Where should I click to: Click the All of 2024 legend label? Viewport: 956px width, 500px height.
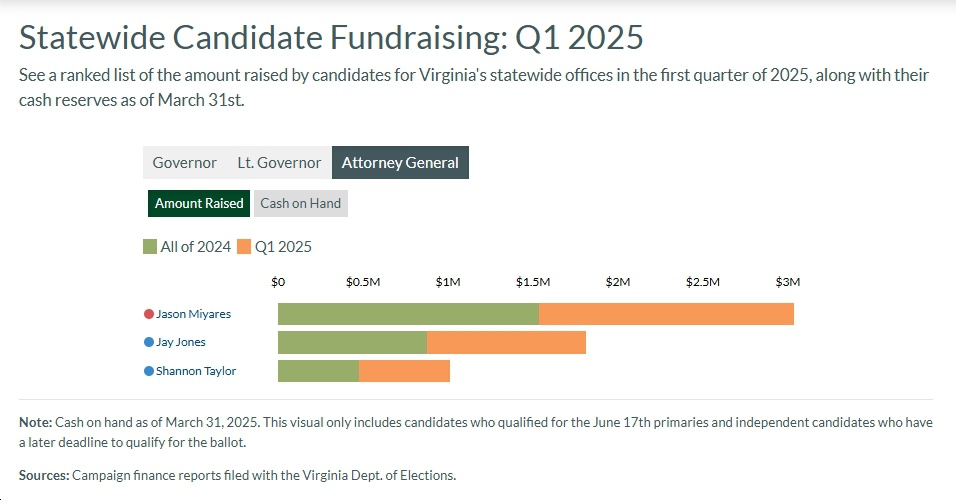[195, 246]
